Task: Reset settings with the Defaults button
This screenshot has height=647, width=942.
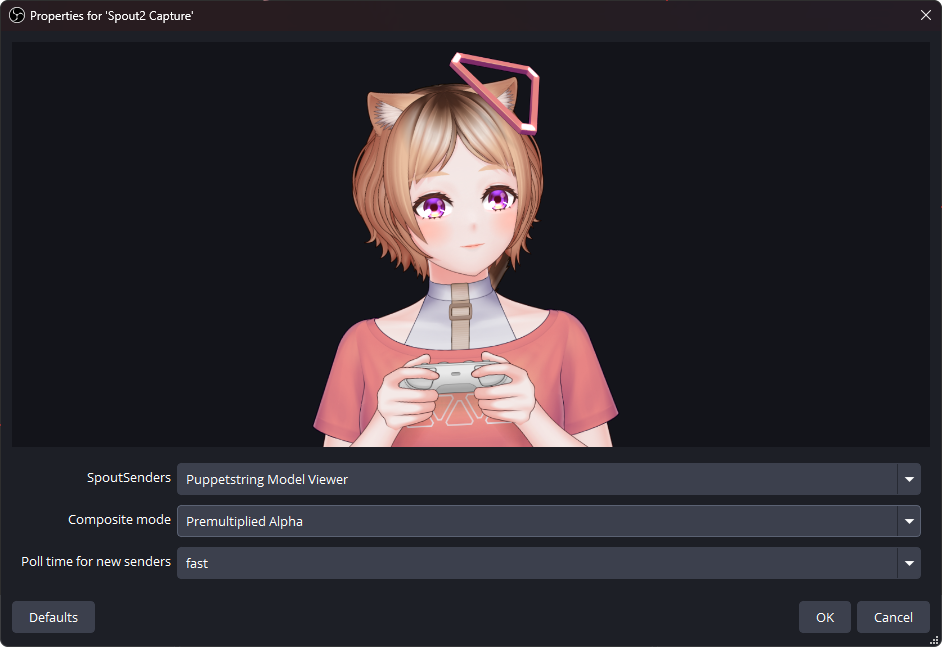Action: (x=53, y=617)
